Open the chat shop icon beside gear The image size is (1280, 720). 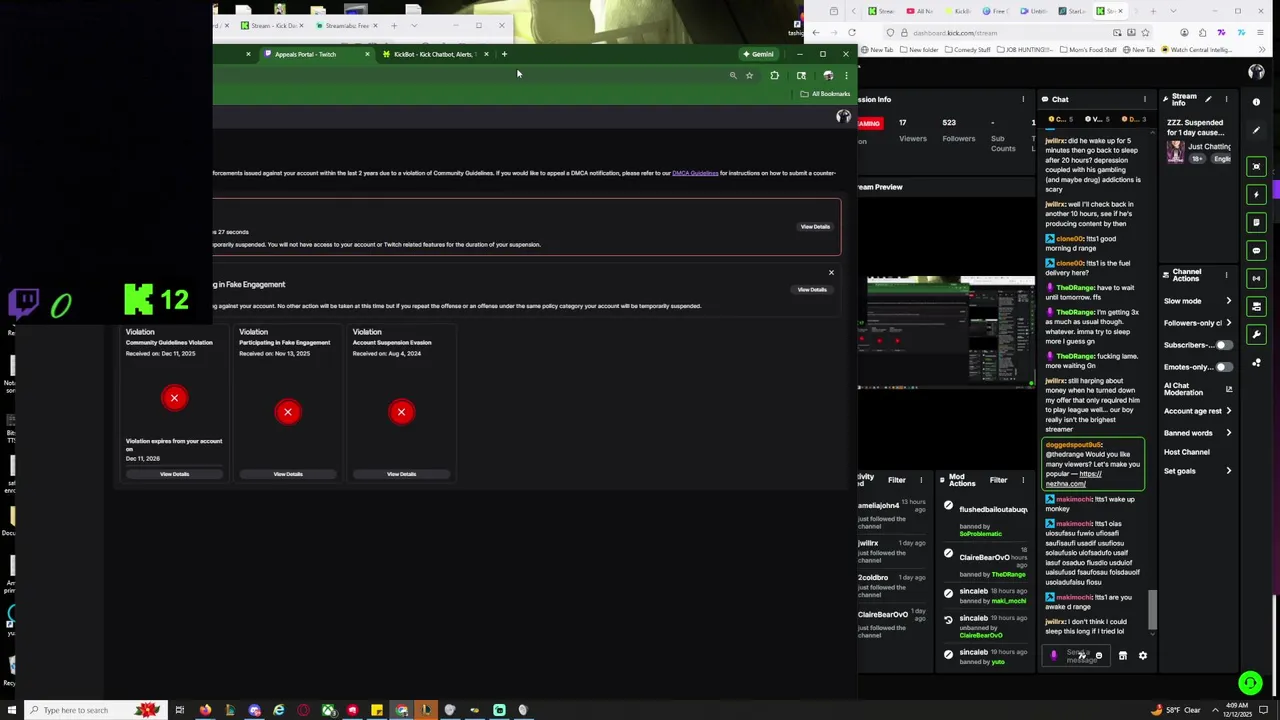point(1122,656)
